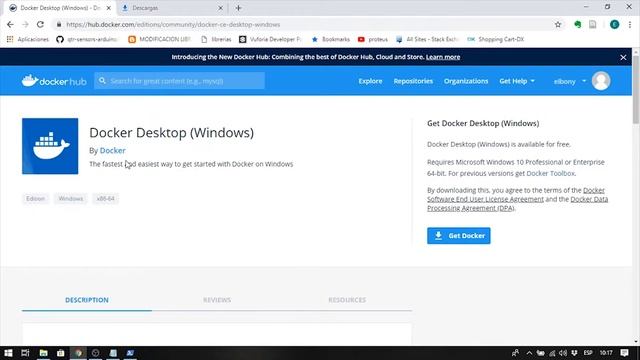Open Chrome's three-dot menu
Screen dimensions: 640x360
(630, 24)
